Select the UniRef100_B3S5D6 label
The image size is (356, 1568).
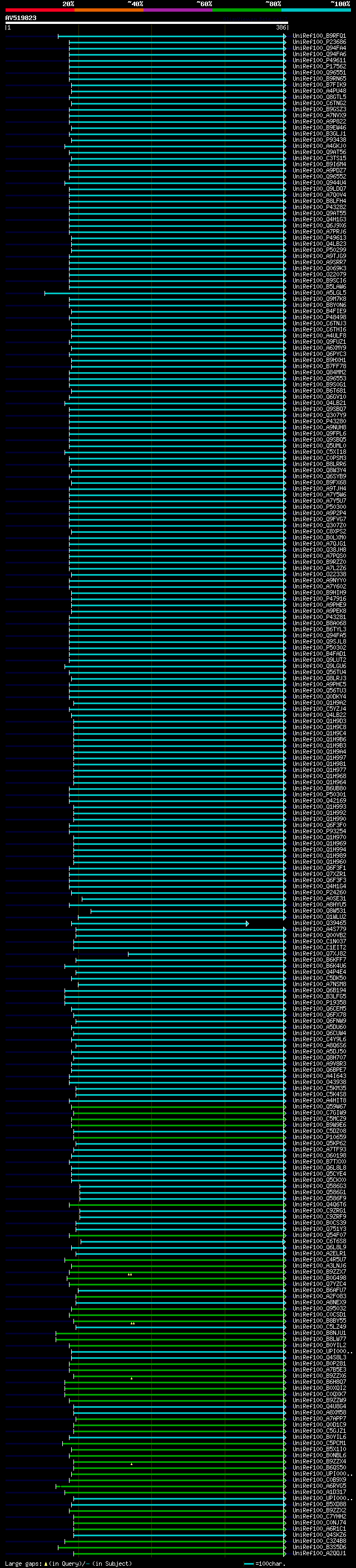pos(319,1547)
